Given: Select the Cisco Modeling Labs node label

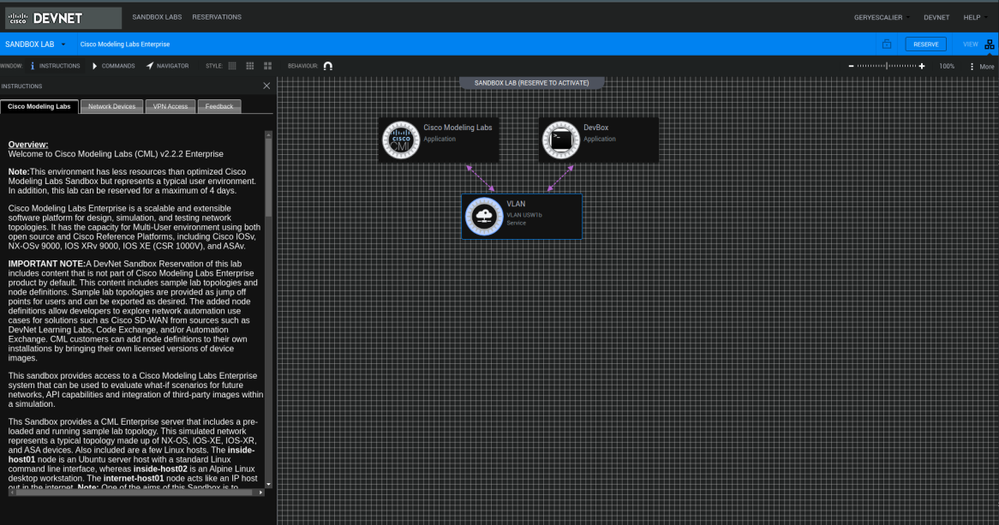Looking at the screenshot, I should click(457, 127).
